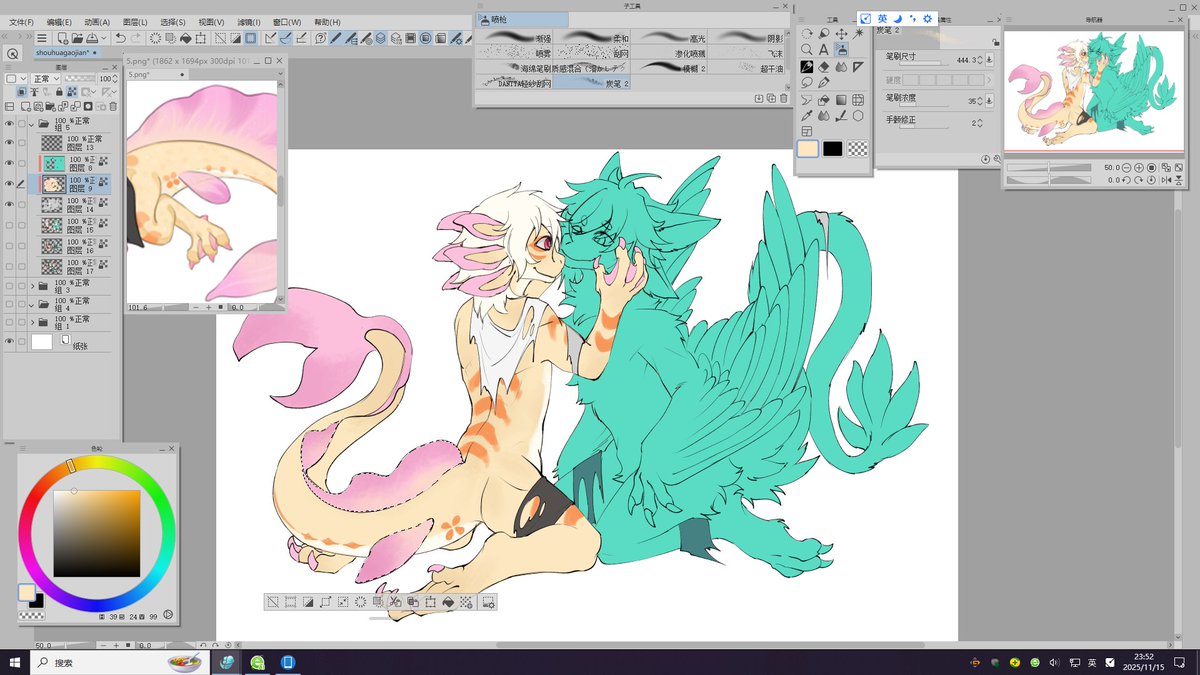The image size is (1200, 675).
Task: Click Fill icon in selection launcher
Action: 448,602
